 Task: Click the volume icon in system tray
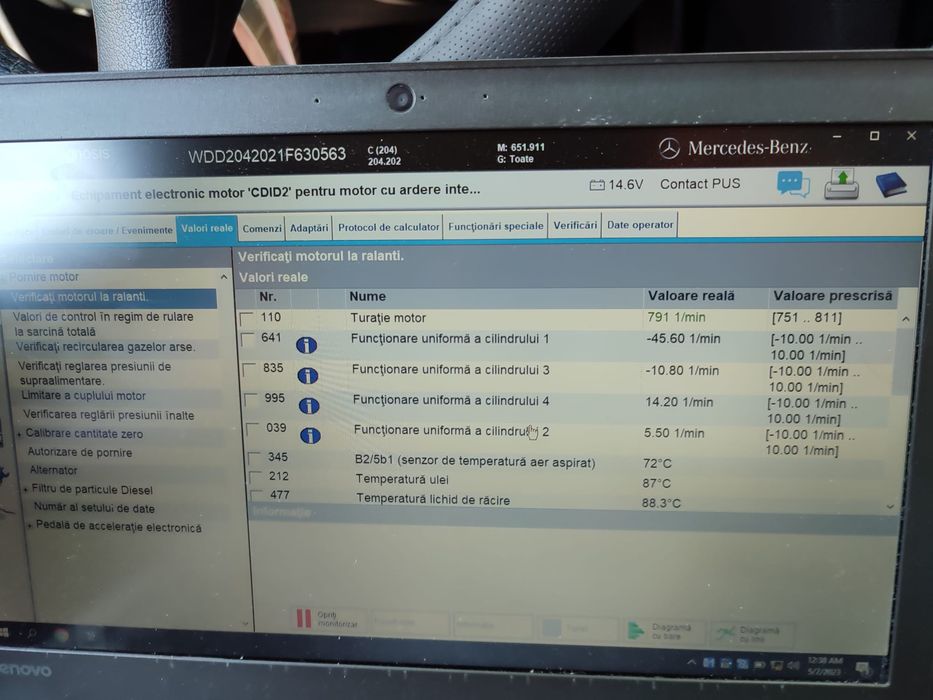[793, 665]
